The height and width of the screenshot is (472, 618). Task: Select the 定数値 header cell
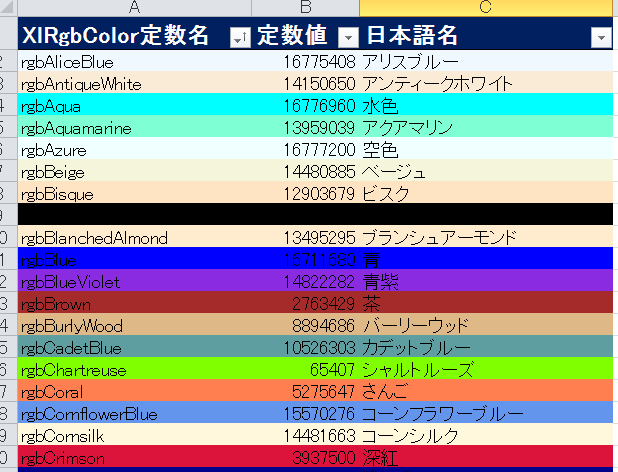tap(305, 33)
